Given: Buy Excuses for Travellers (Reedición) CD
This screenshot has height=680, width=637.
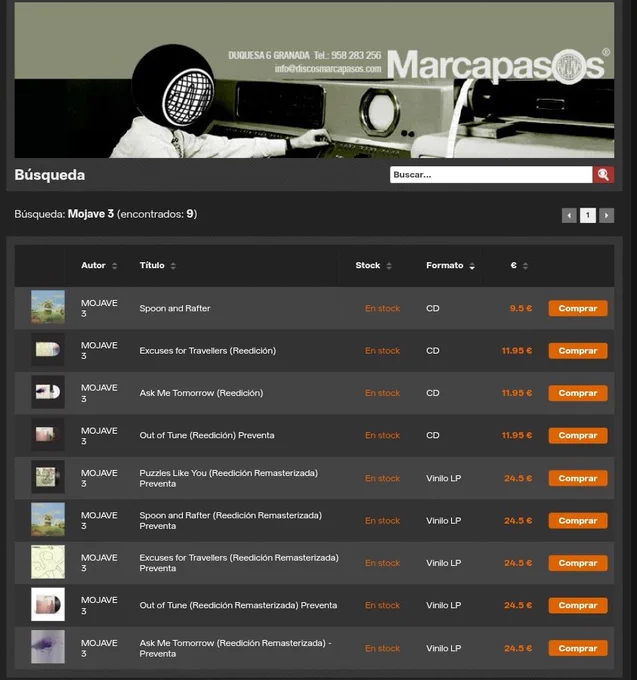Looking at the screenshot, I should pyautogui.click(x=578, y=351).
